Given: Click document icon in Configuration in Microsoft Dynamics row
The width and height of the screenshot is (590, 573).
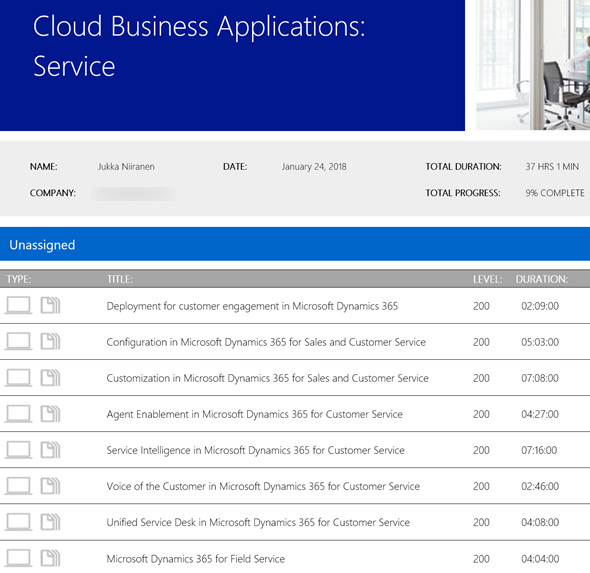Looking at the screenshot, I should 50,341.
